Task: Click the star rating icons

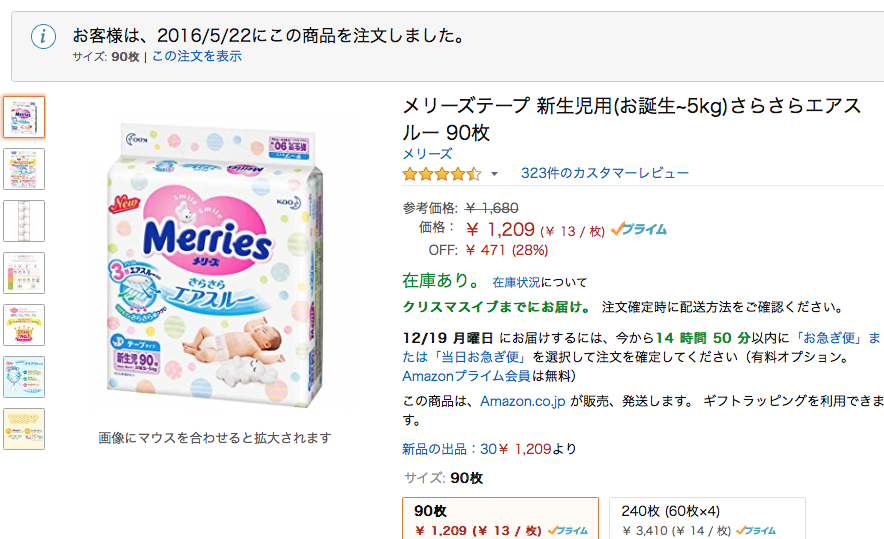Action: pyautogui.click(x=441, y=174)
